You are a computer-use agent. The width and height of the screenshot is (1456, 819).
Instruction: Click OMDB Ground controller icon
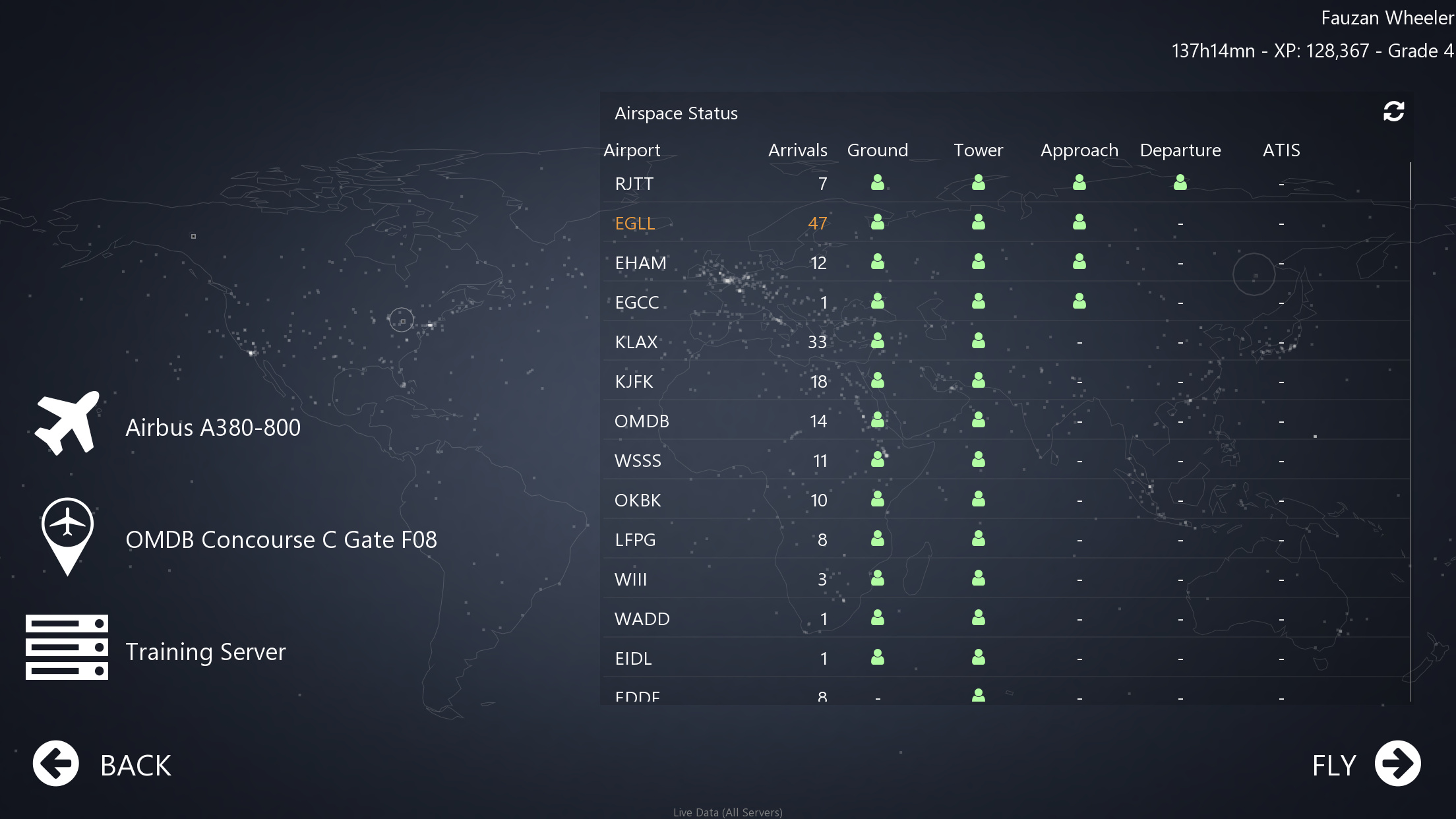877,420
